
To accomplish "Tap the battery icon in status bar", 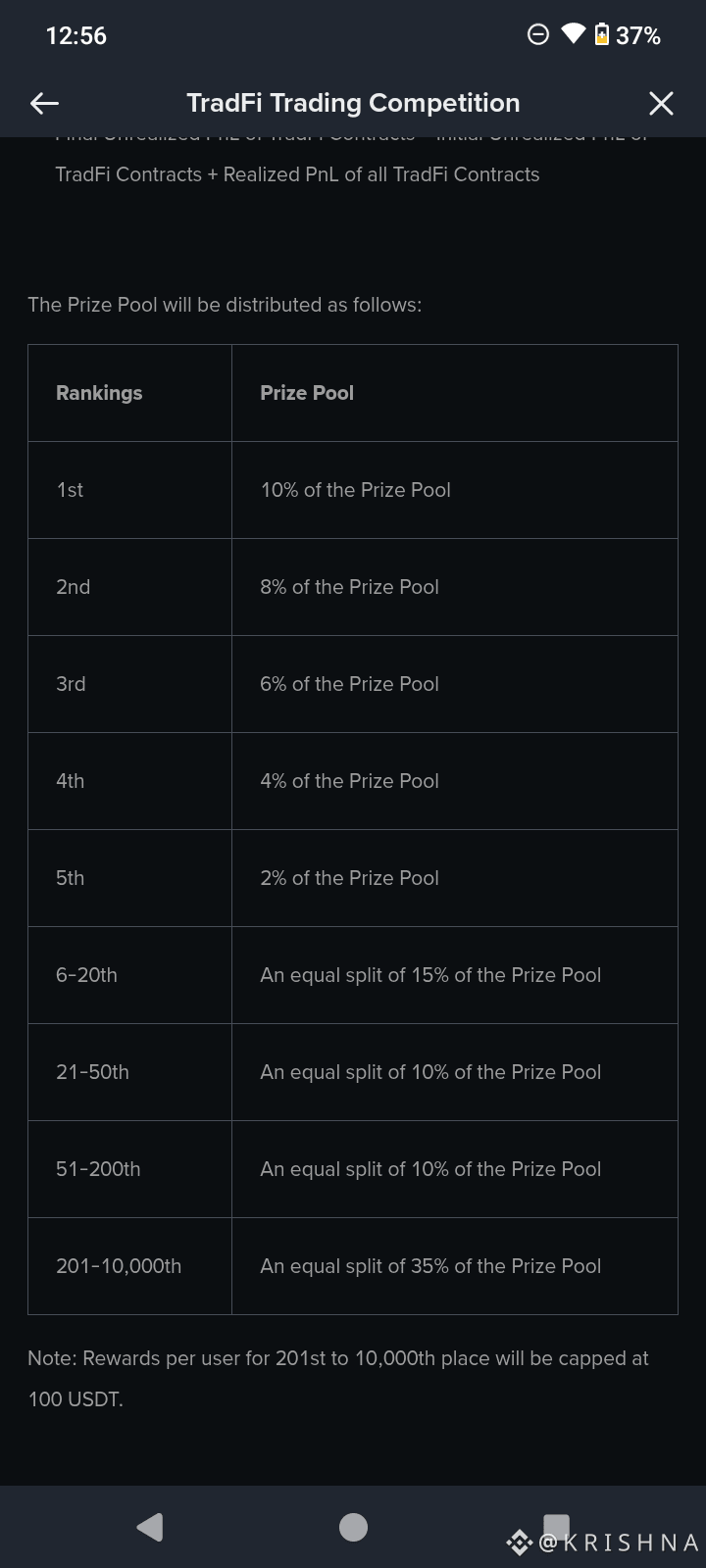I will (x=602, y=35).
